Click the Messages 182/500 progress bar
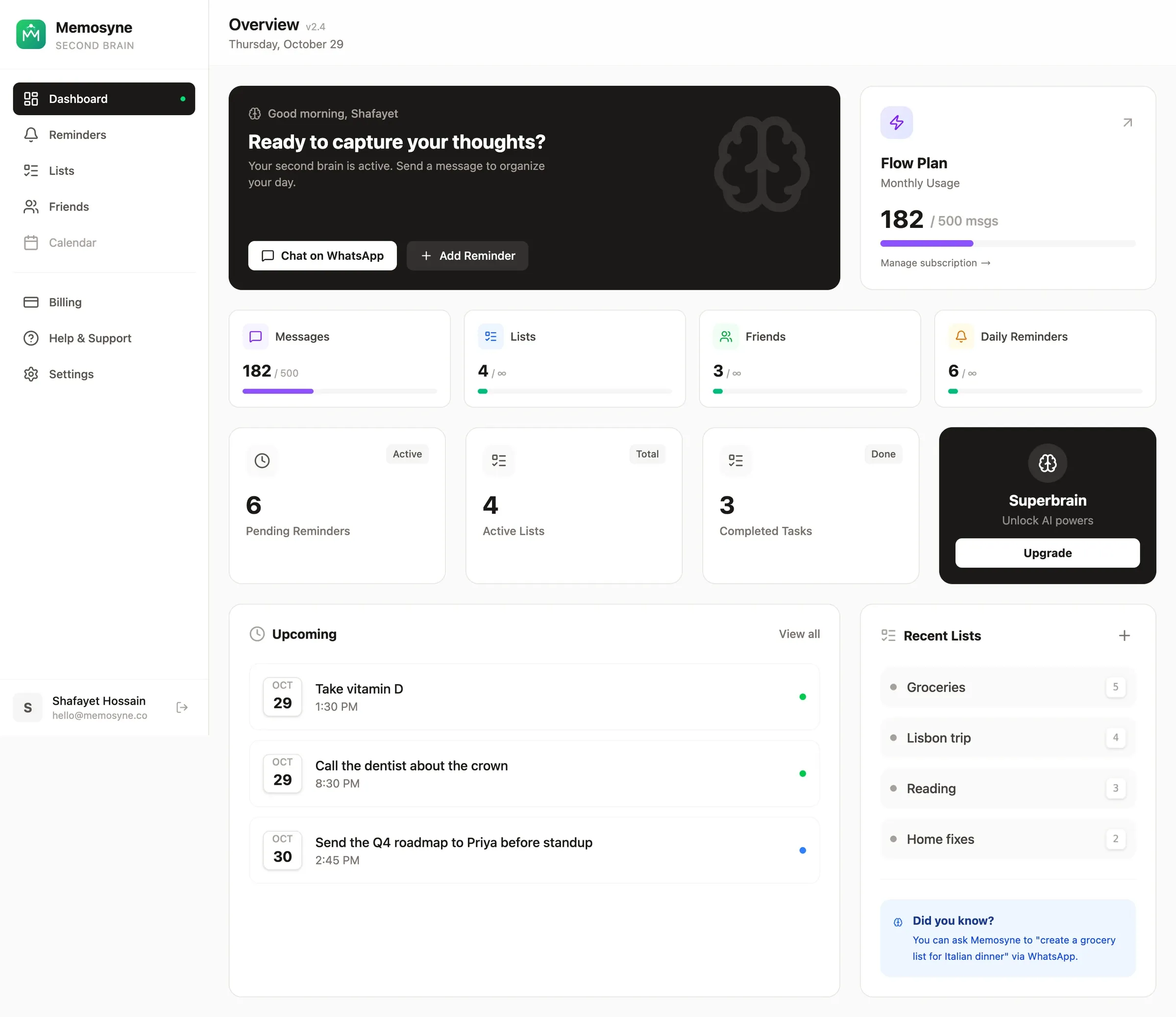Image resolution: width=1176 pixels, height=1017 pixels. coord(340,391)
